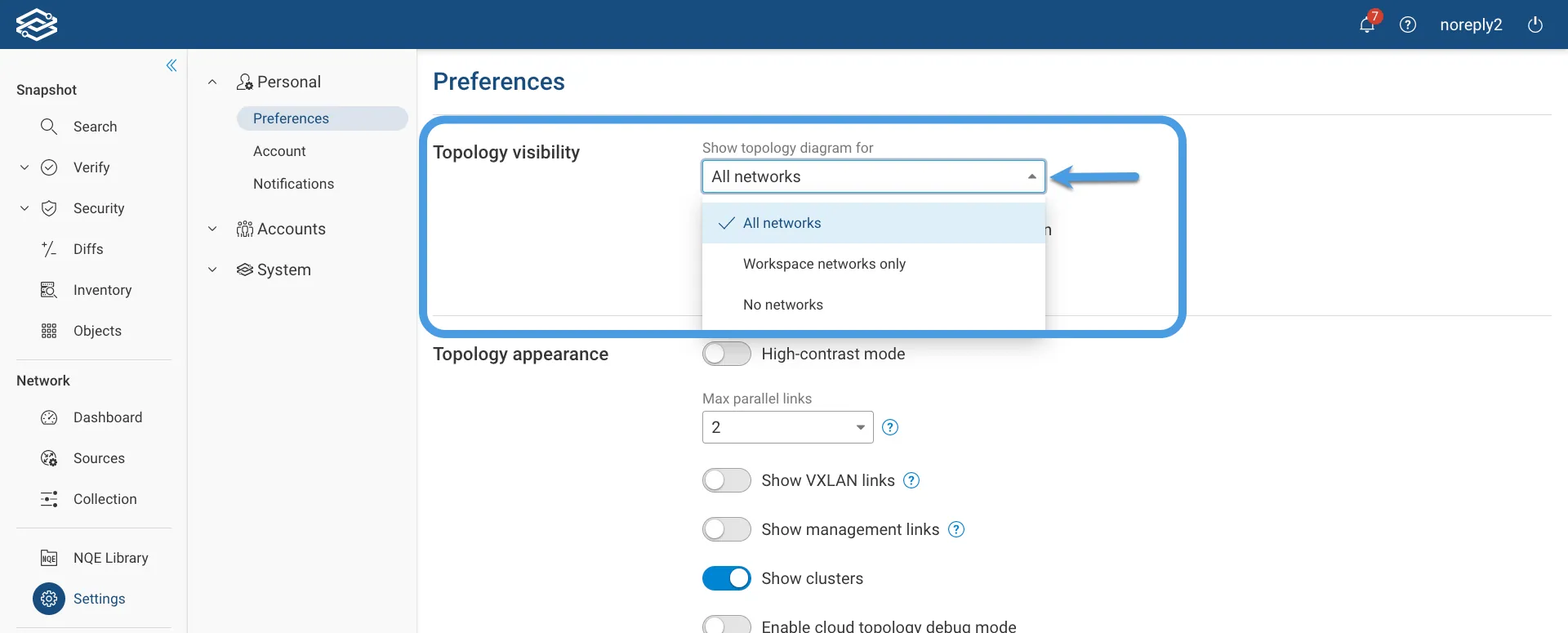Image resolution: width=1568 pixels, height=633 pixels.
Task: Open the Max parallel links dropdown
Action: (x=788, y=427)
